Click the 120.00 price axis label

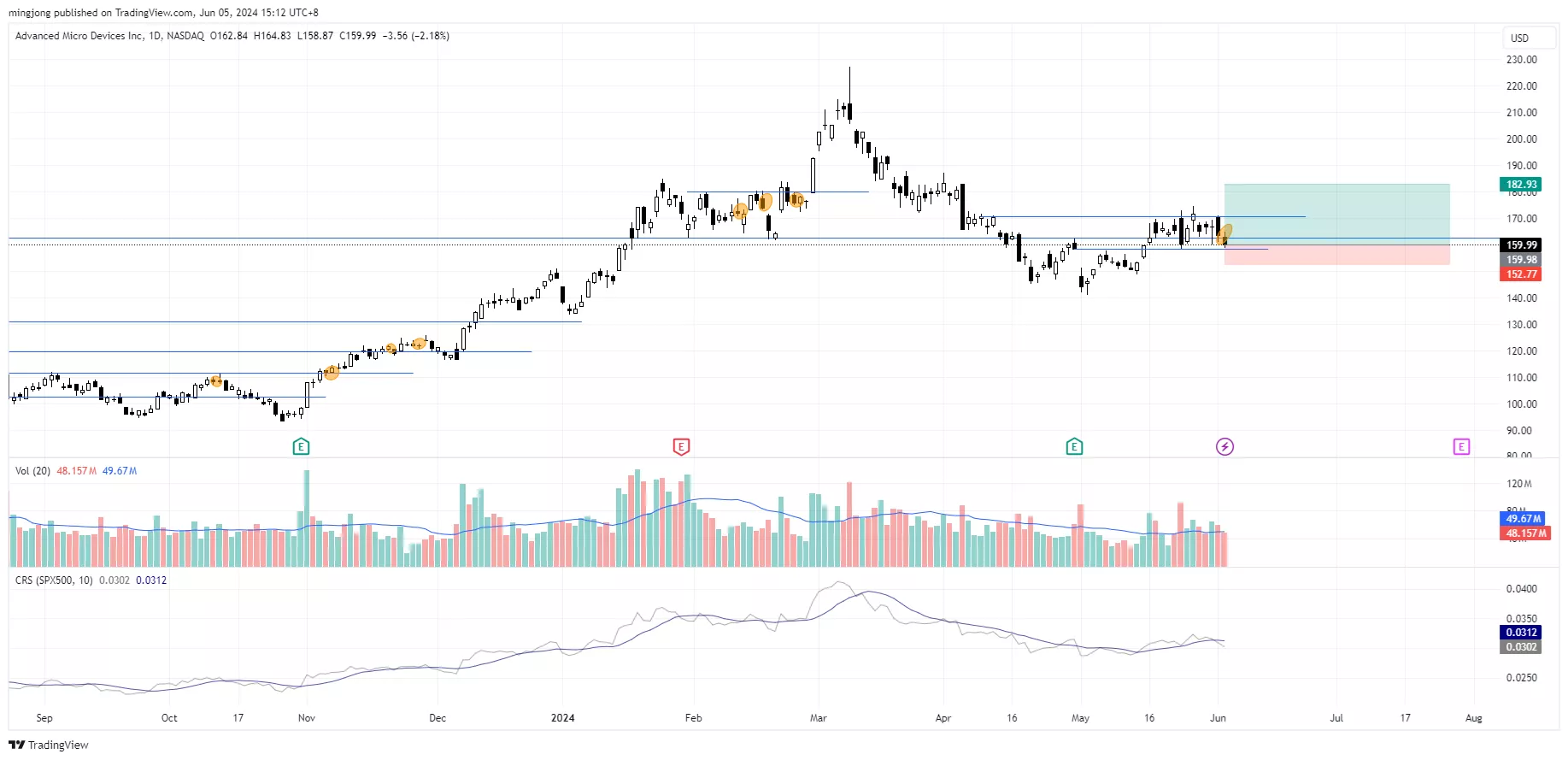click(x=1522, y=351)
